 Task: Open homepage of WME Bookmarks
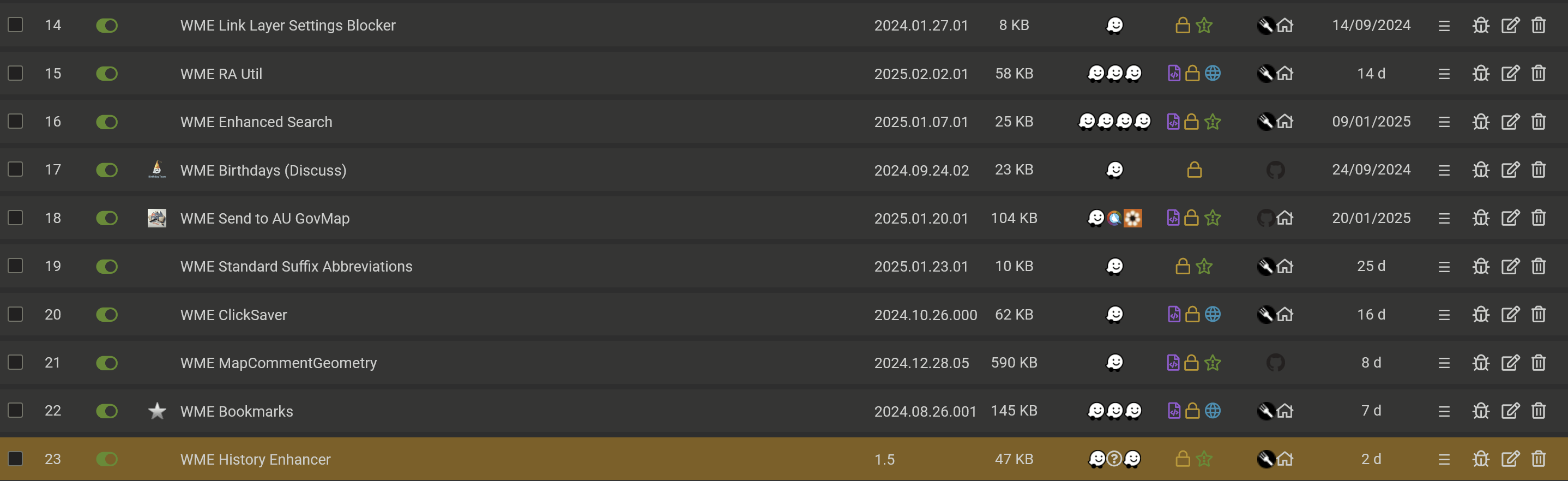[1285, 411]
